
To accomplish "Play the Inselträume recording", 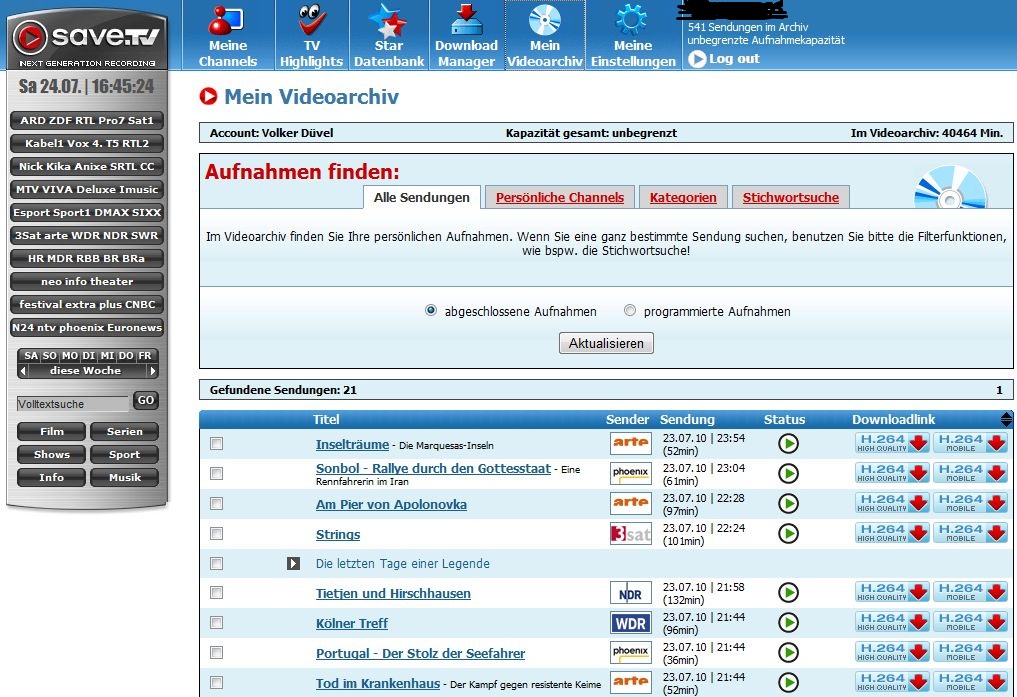I will click(788, 444).
